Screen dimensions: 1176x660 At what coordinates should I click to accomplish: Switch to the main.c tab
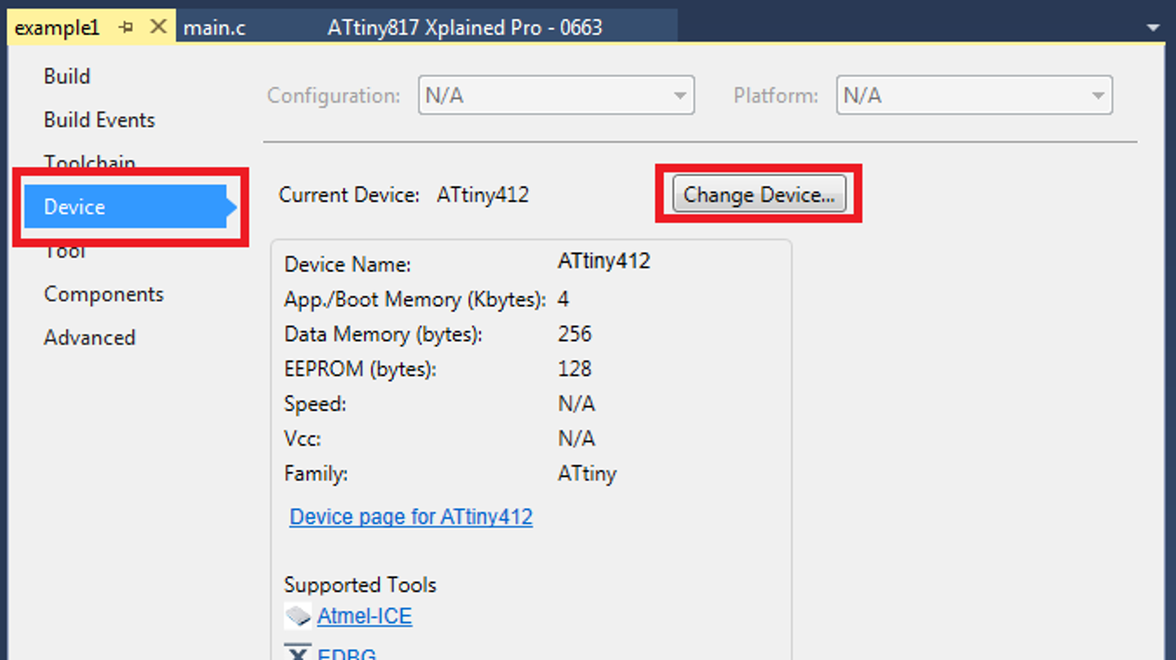pos(214,28)
